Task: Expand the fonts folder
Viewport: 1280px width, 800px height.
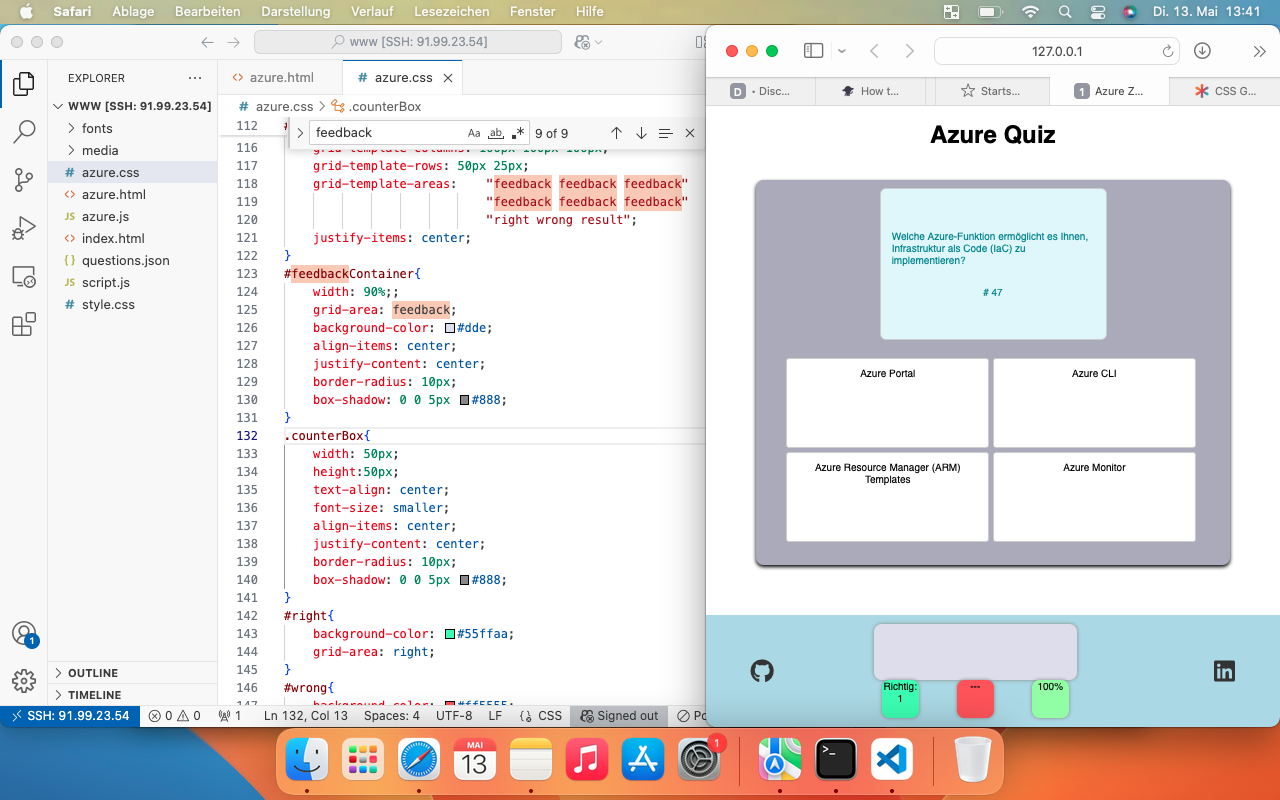Action: [x=97, y=128]
